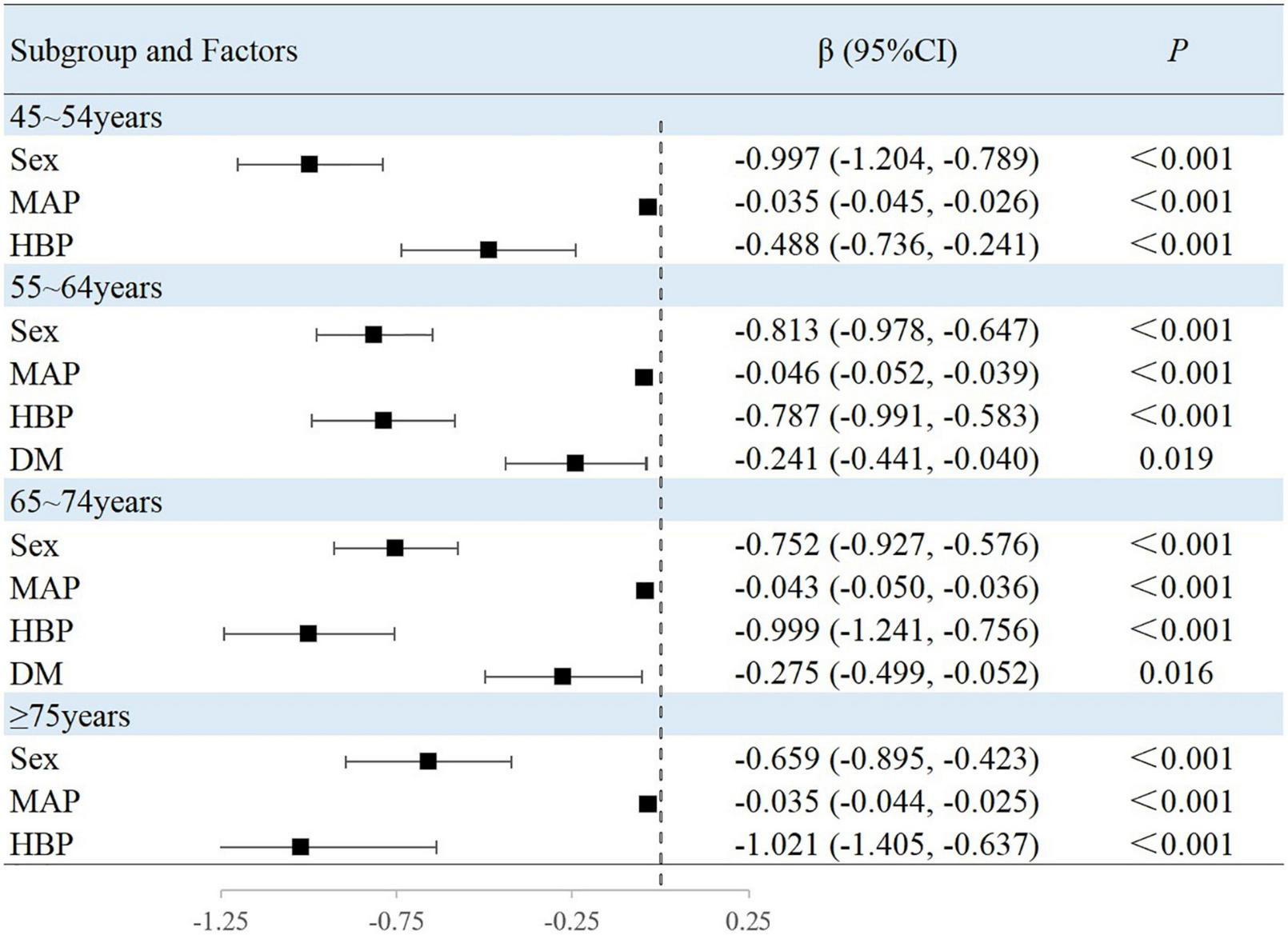This screenshot has width=1288, height=935.
Task: Click the 65~74years subgroup header
Action: tap(86, 501)
